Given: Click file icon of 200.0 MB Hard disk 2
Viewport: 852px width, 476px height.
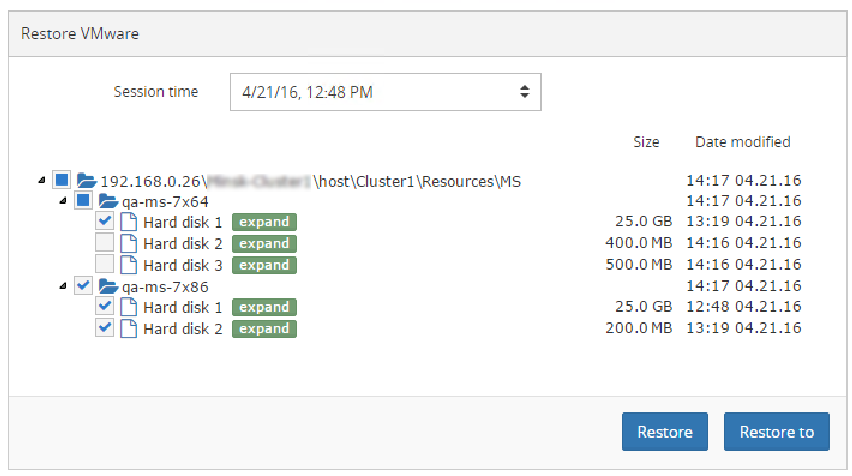Looking at the screenshot, I should (128, 329).
